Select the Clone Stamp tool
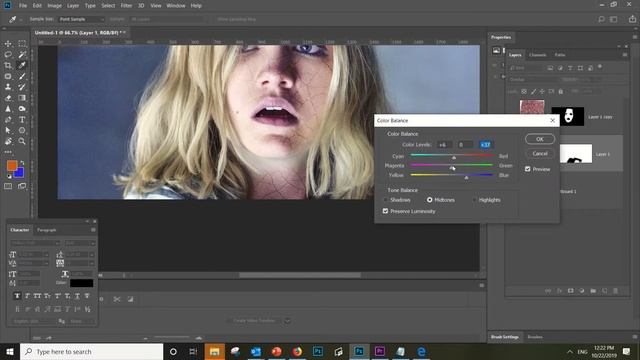The height and width of the screenshot is (360, 640). pyautogui.click(x=8, y=87)
